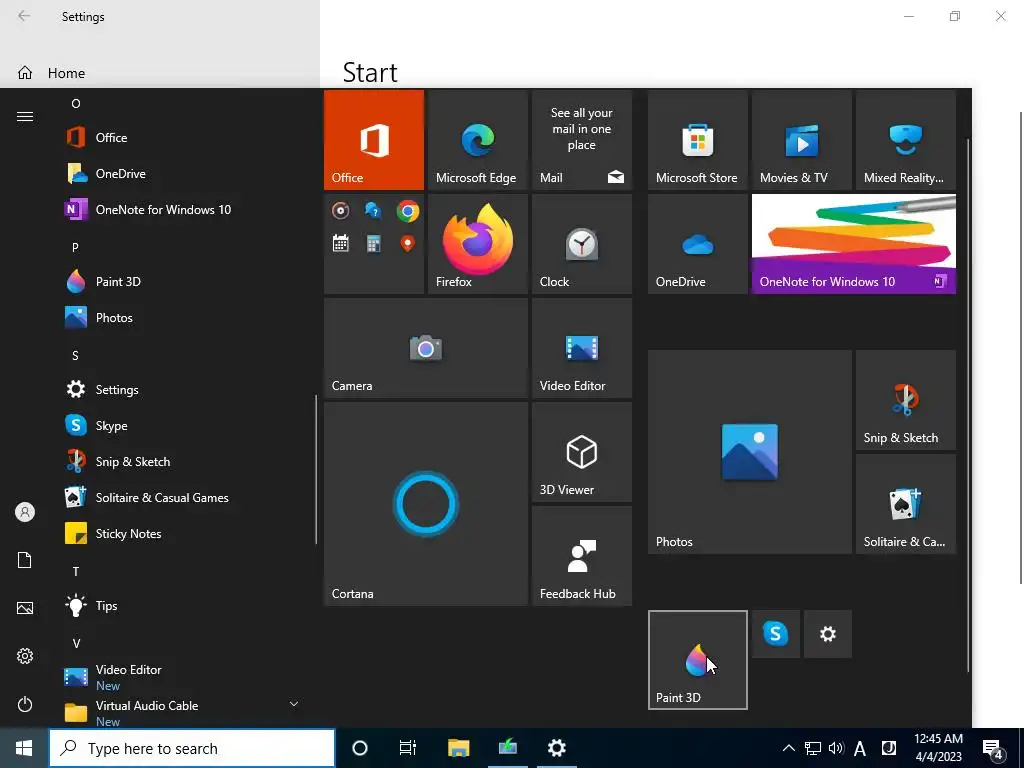Open the small Skype tile
Viewport: 1024px width, 768px height.
[775, 633]
